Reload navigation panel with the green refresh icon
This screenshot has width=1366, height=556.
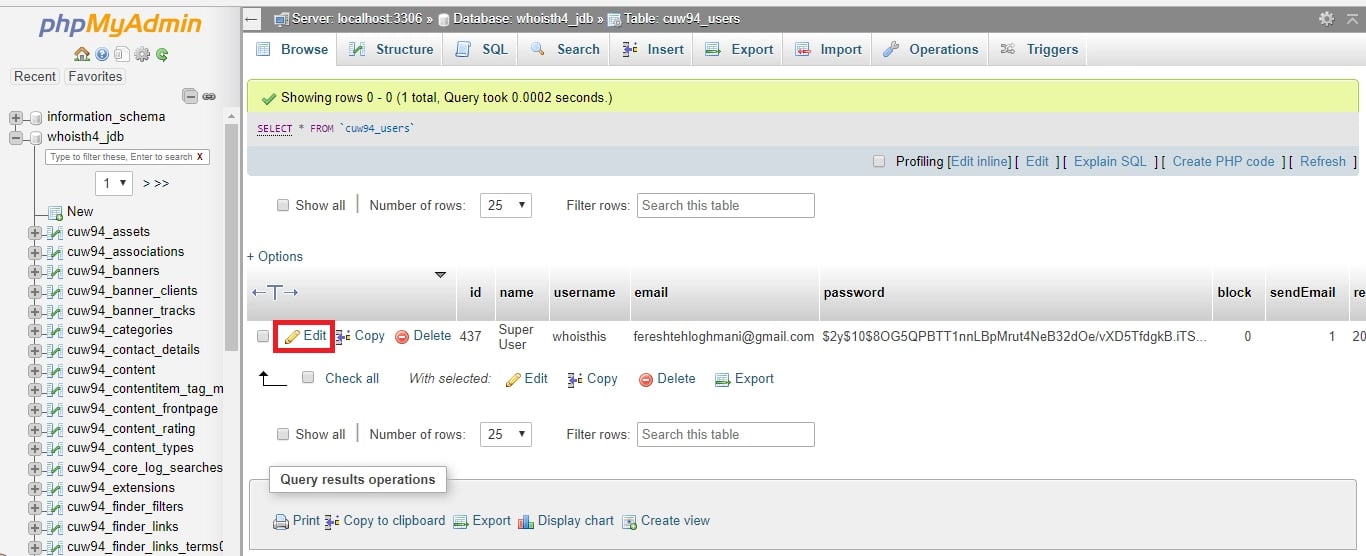[x=161, y=55]
